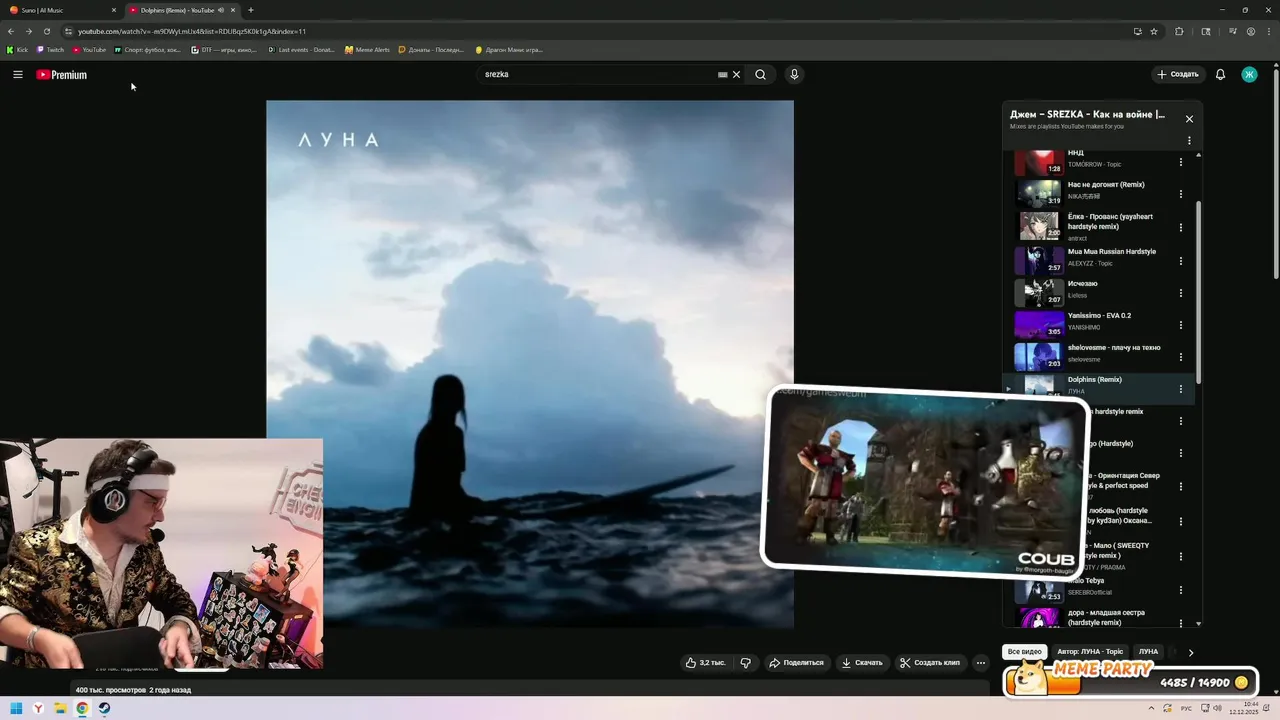Open the mix playlist options menu

click(1189, 141)
